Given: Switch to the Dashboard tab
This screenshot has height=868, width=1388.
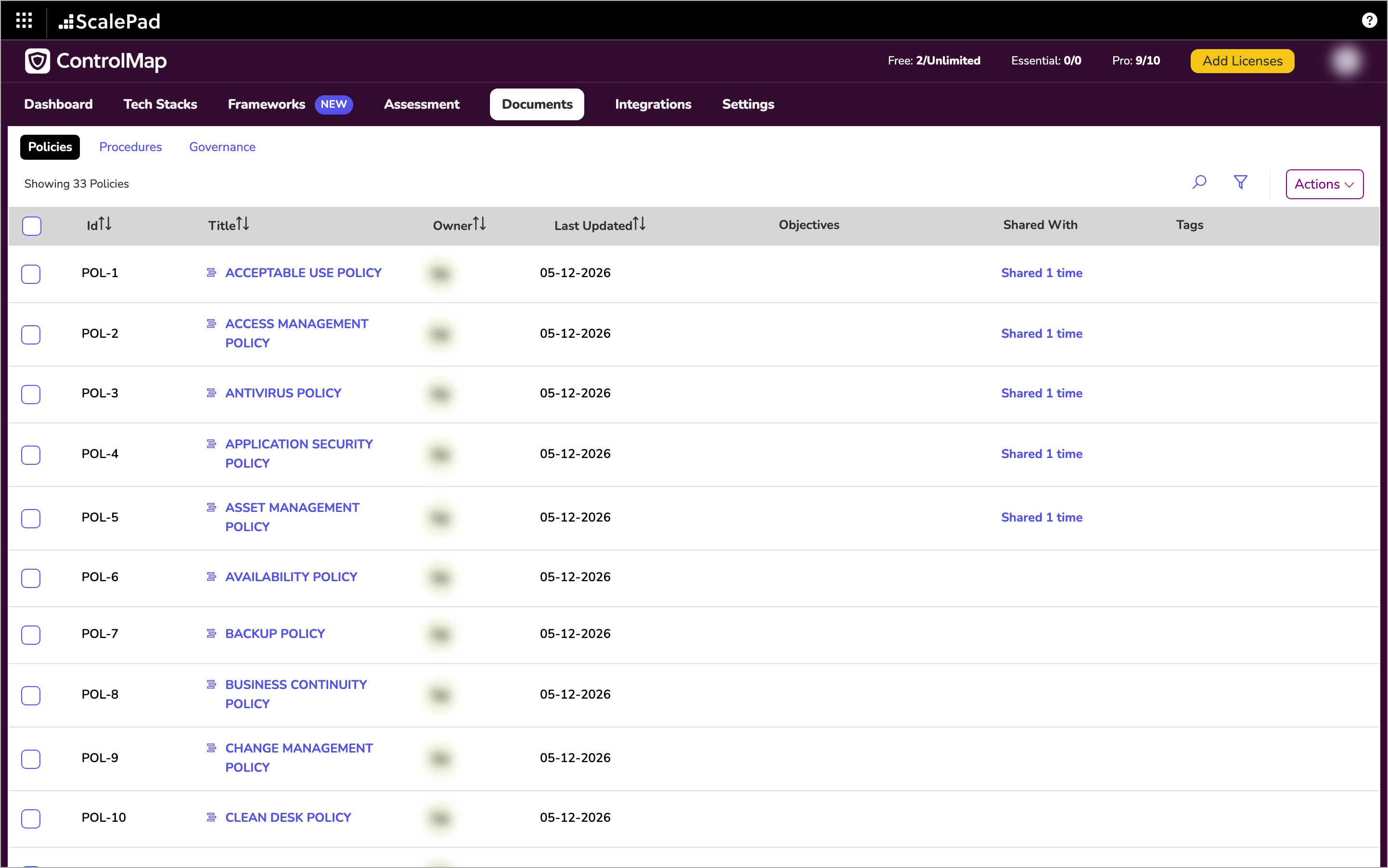Looking at the screenshot, I should pyautogui.click(x=59, y=104).
